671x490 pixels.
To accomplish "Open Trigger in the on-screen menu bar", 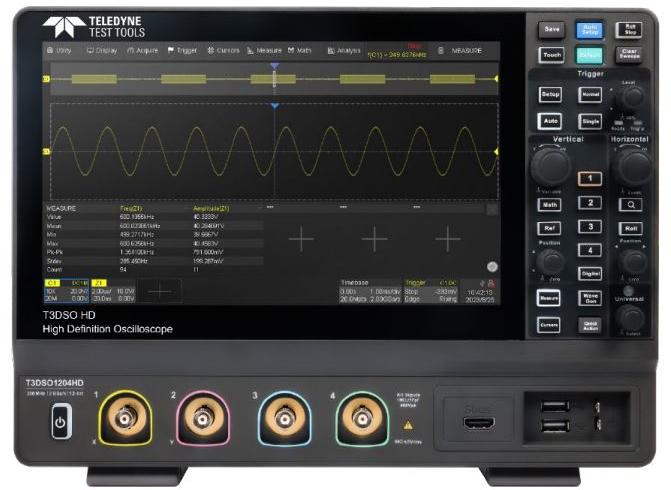I will tap(182, 50).
